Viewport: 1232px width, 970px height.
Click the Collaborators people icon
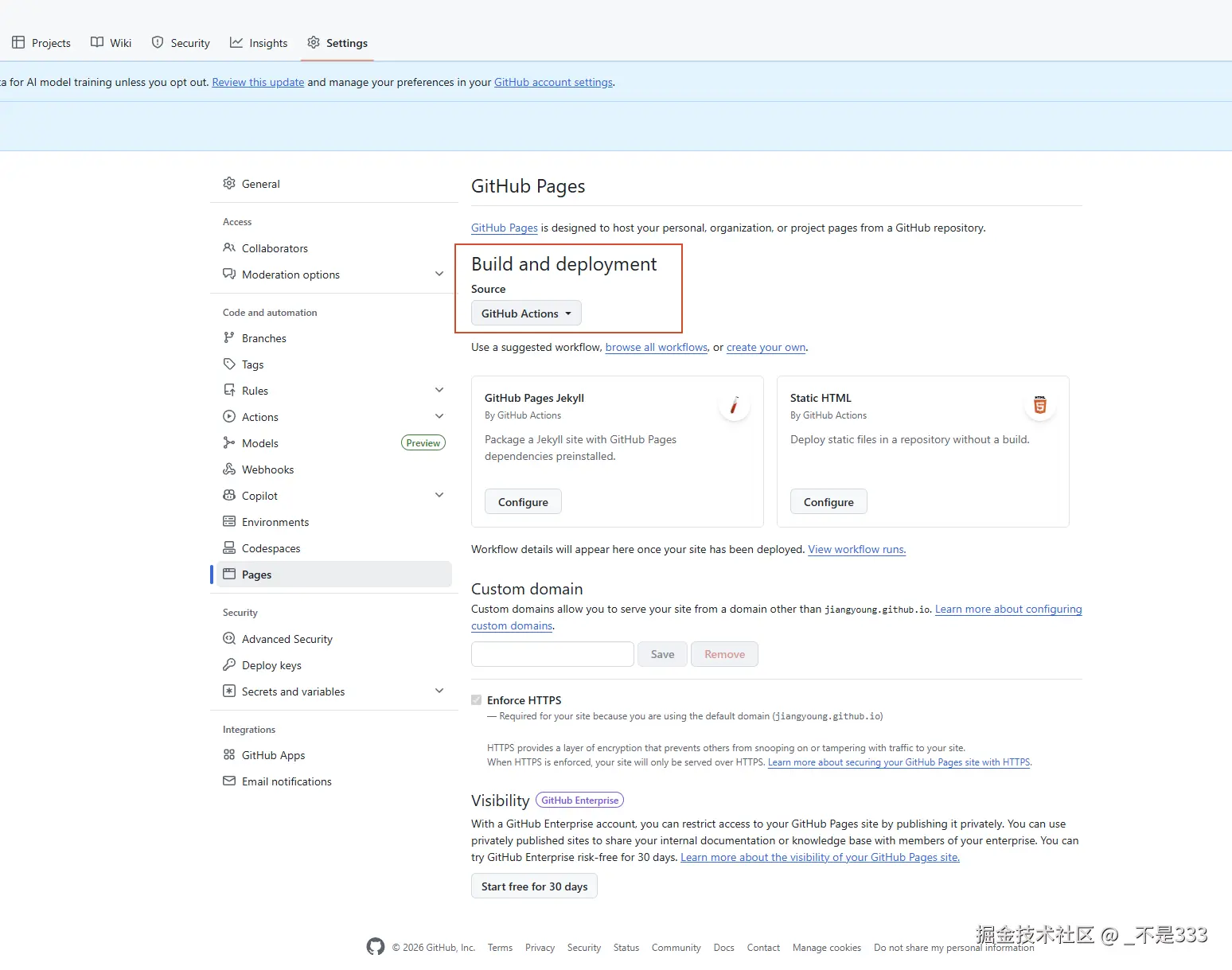(x=229, y=247)
